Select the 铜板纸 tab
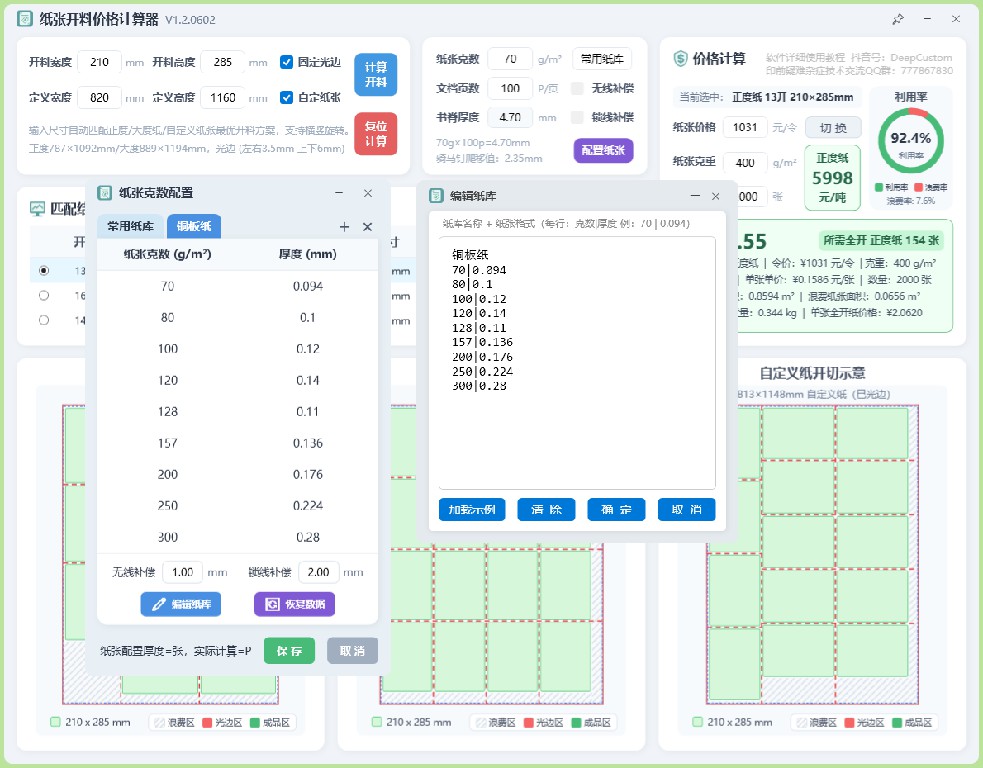 pyautogui.click(x=194, y=226)
